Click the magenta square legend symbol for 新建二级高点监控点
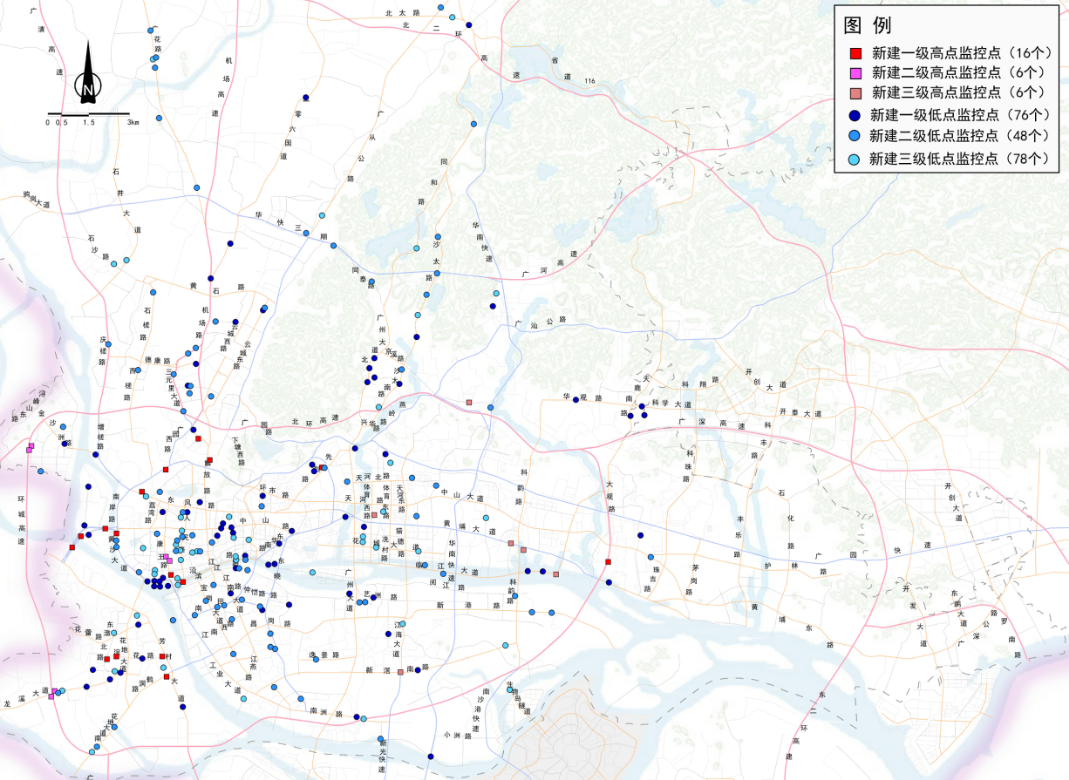 855,73
